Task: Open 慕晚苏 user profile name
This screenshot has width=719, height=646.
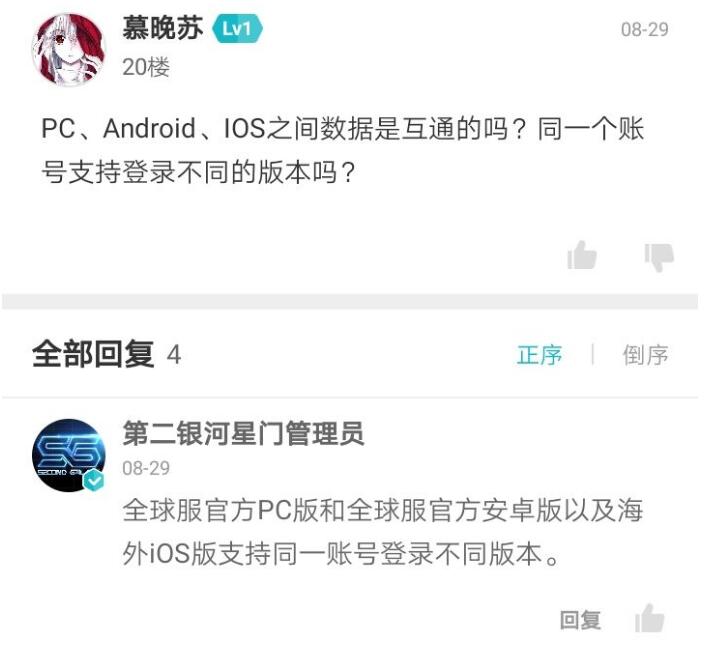Action: tap(163, 28)
